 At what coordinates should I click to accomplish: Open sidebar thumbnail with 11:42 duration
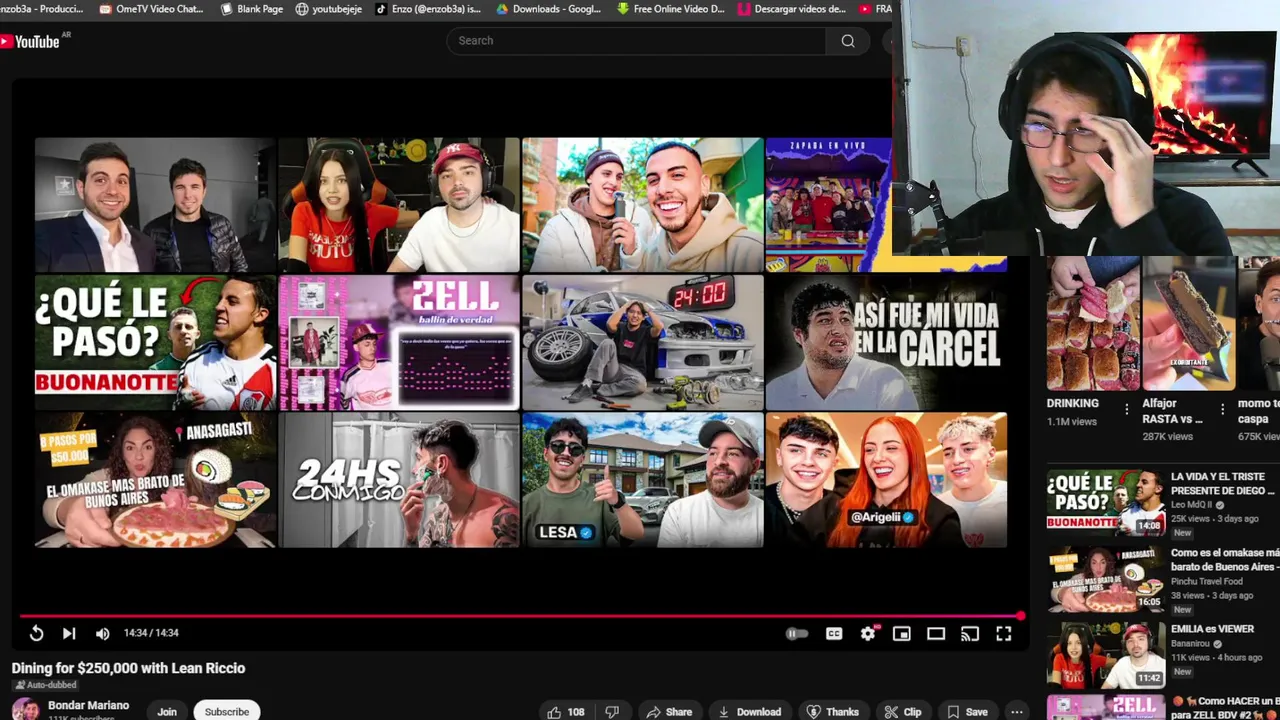coord(1106,654)
